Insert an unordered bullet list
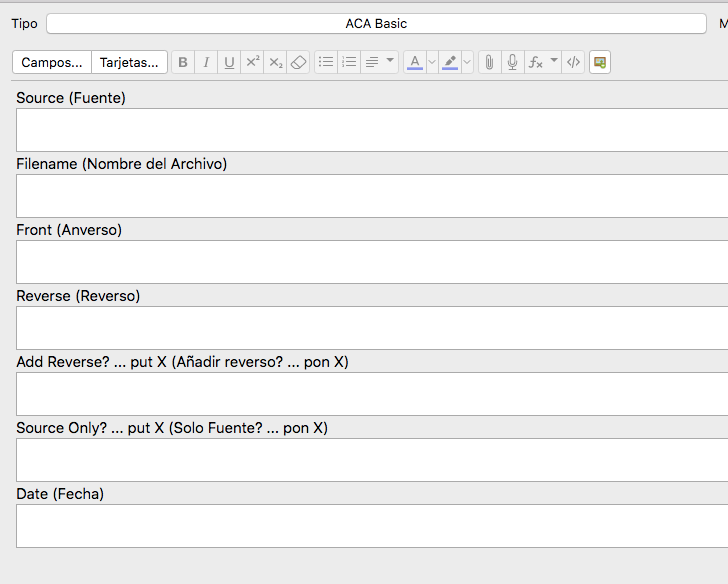 pyautogui.click(x=326, y=62)
